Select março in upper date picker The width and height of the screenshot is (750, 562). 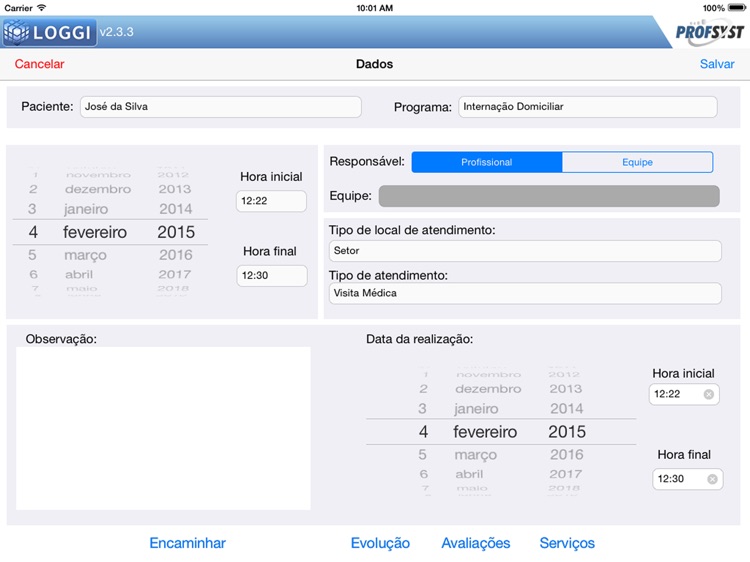click(x=85, y=255)
